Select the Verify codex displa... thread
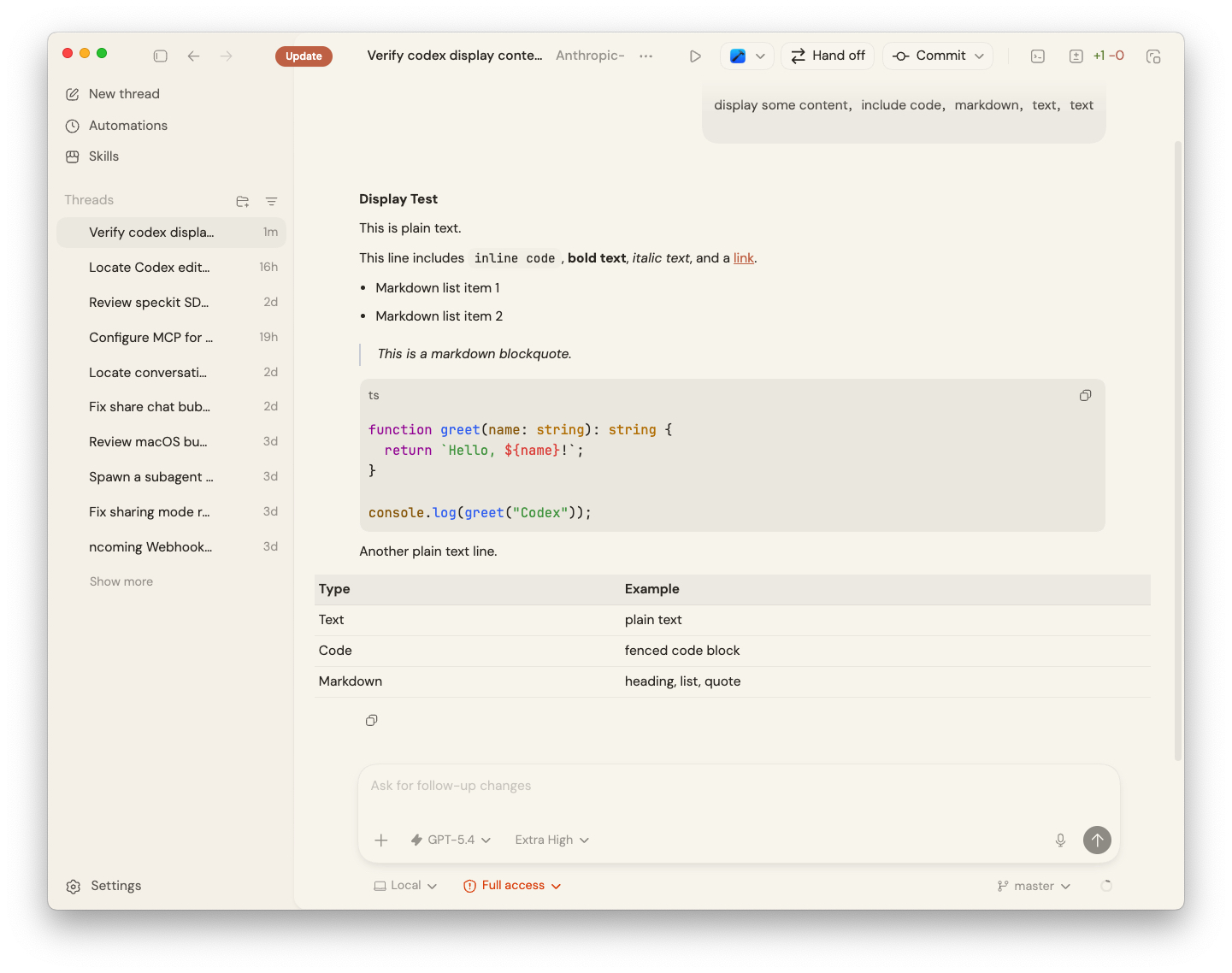Image resolution: width=1232 pixels, height=973 pixels. tap(171, 233)
